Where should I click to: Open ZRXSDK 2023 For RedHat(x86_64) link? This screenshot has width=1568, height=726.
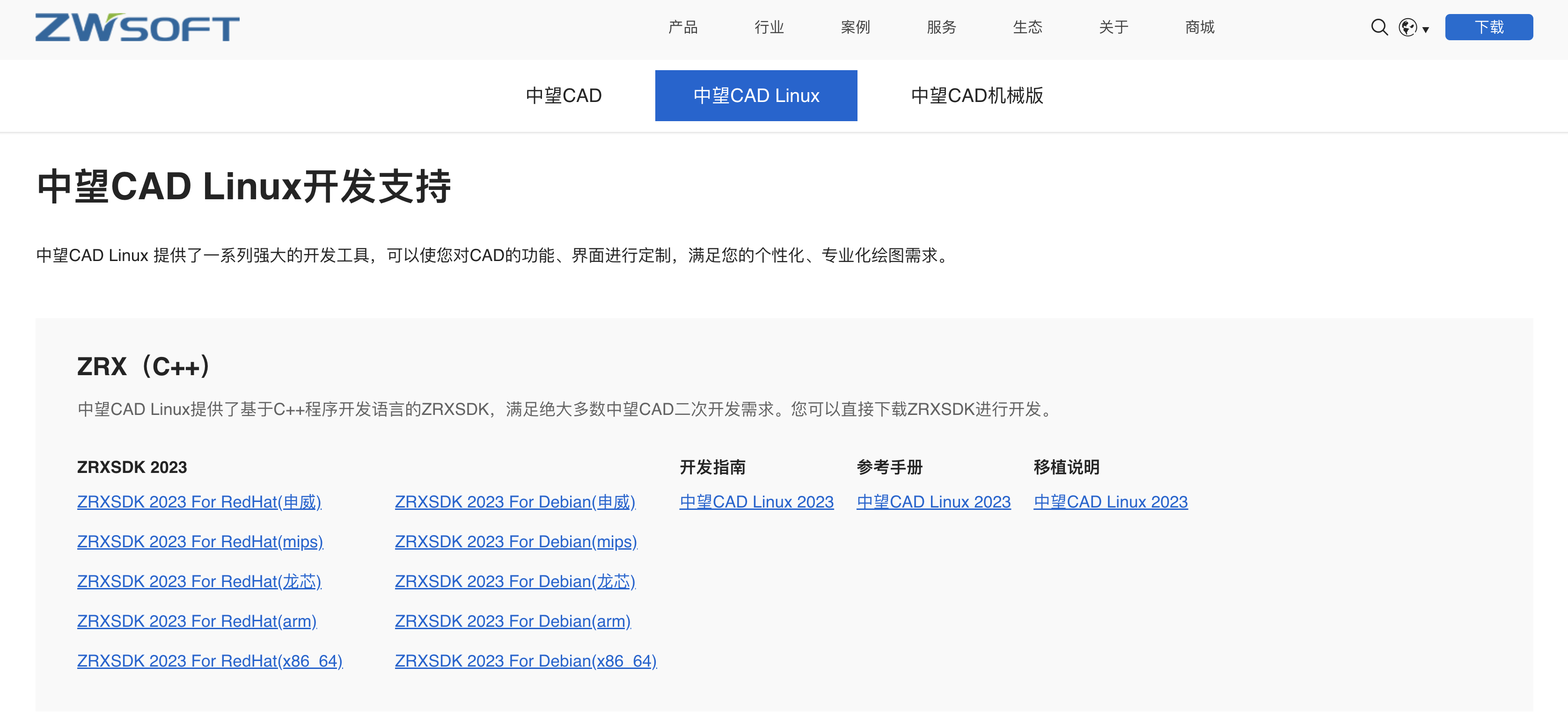[209, 661]
